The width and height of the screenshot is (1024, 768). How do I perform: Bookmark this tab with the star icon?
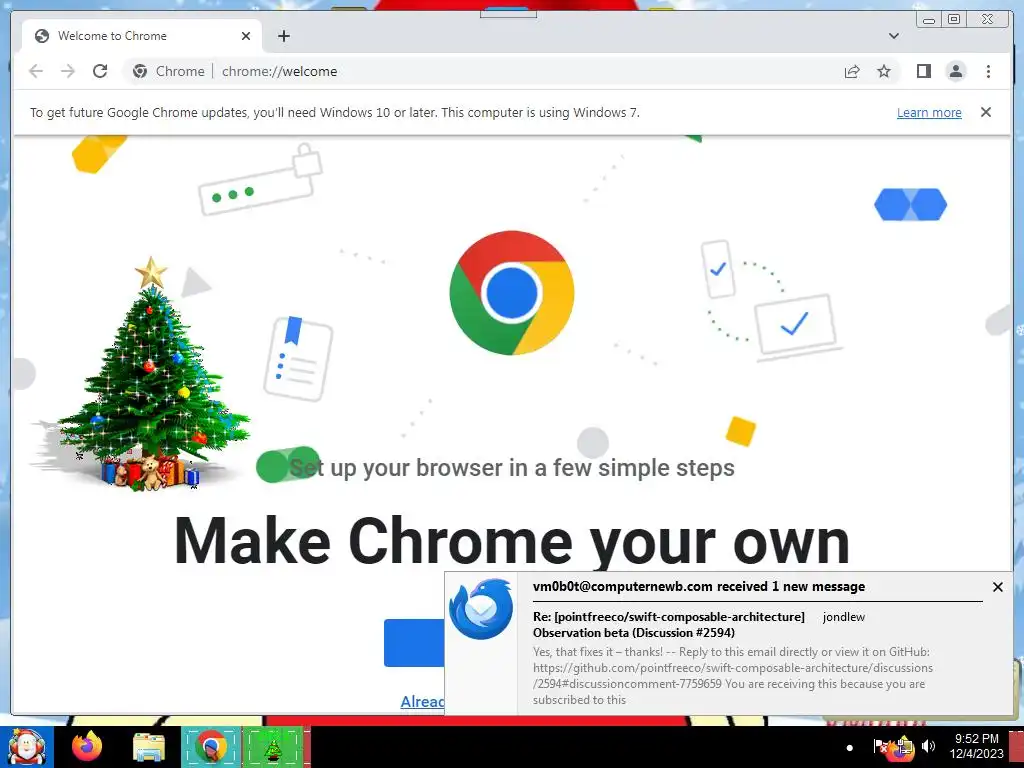click(884, 71)
